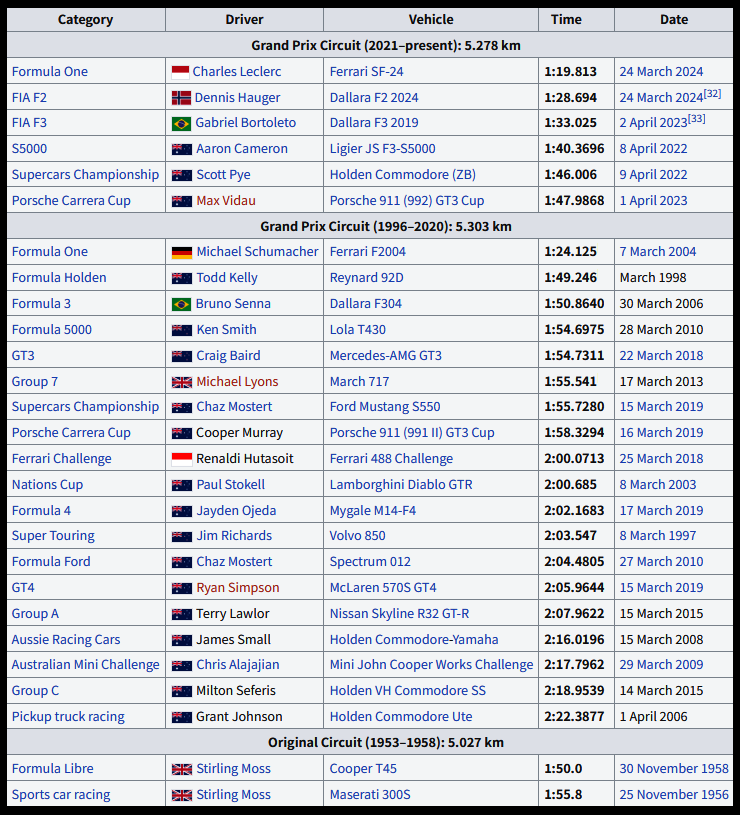
Task: Click flag icon beside Jayden Ojeda
Action: point(182,511)
